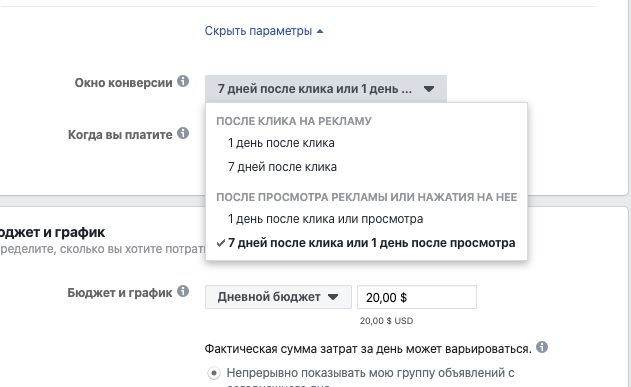Image resolution: width=631 pixels, height=387 pixels.
Task: Click info icon after Фактическая сумма затрат text
Action: tap(542, 347)
